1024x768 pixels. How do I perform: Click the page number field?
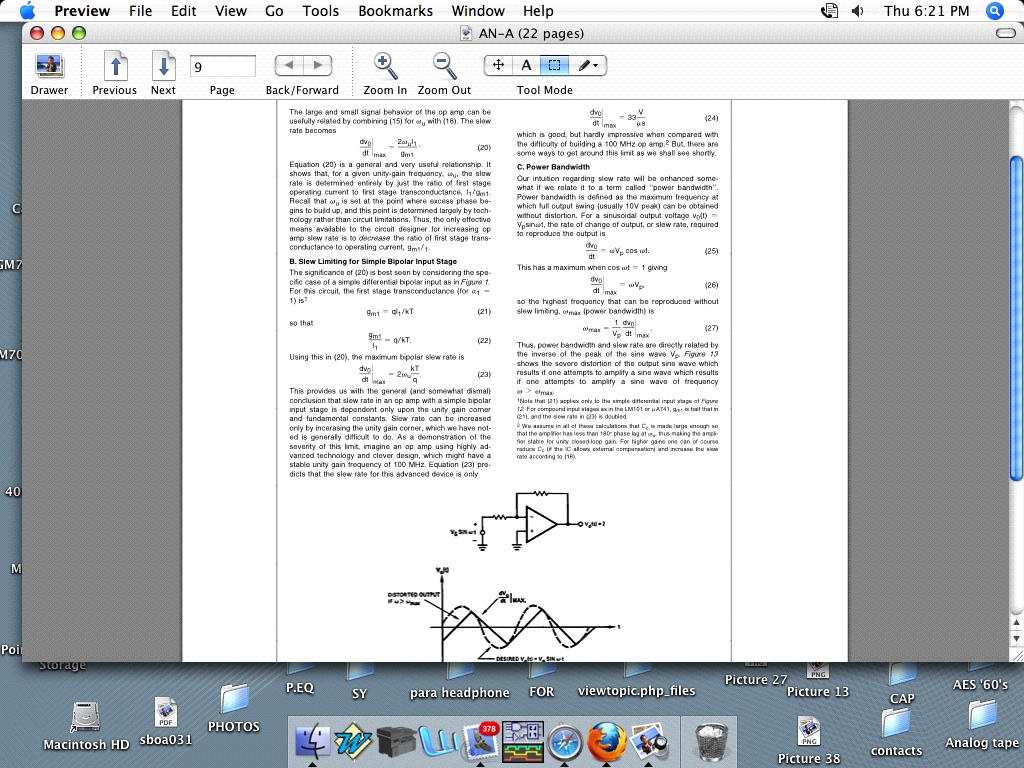[x=222, y=66]
